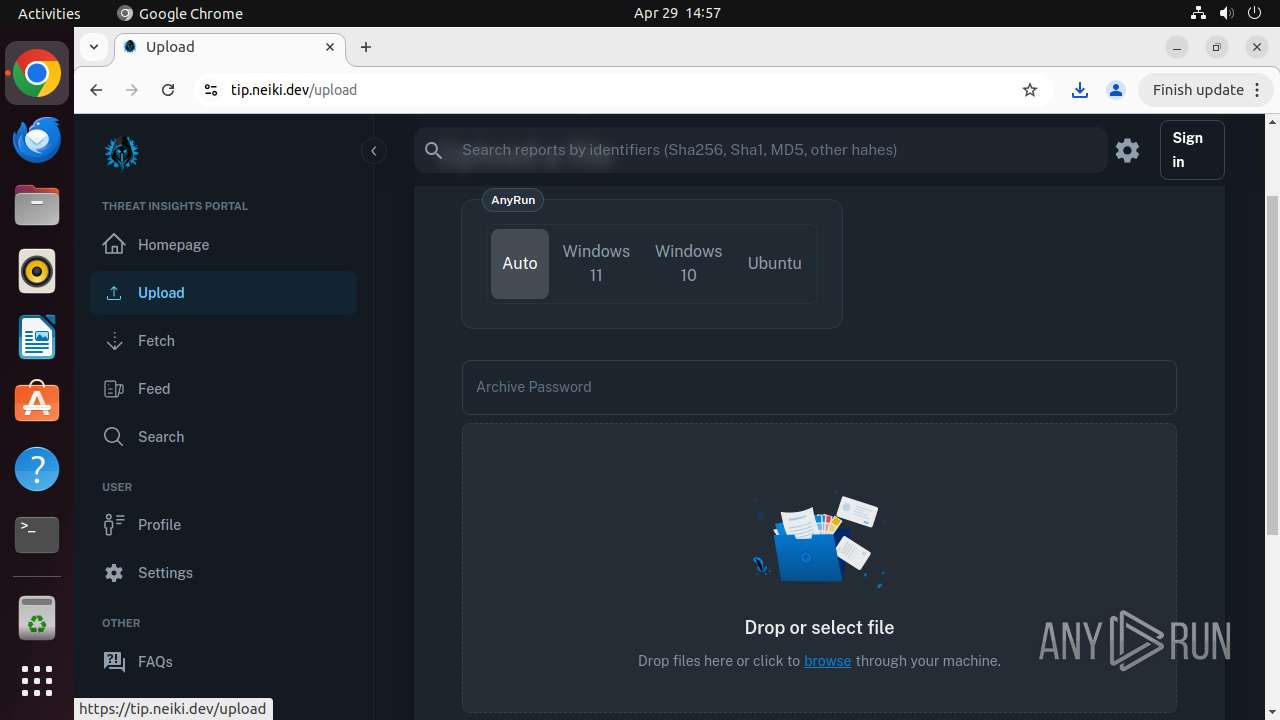
Task: Open a new tab
Action: coord(366,47)
